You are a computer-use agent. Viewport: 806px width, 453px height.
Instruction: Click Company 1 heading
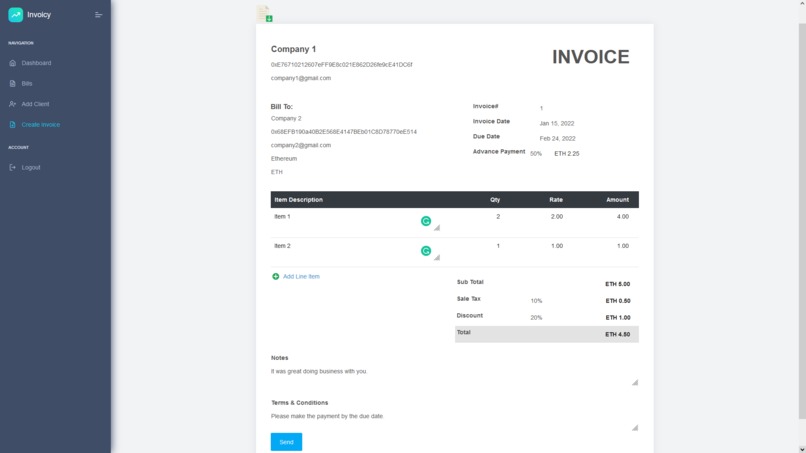pyautogui.click(x=294, y=49)
